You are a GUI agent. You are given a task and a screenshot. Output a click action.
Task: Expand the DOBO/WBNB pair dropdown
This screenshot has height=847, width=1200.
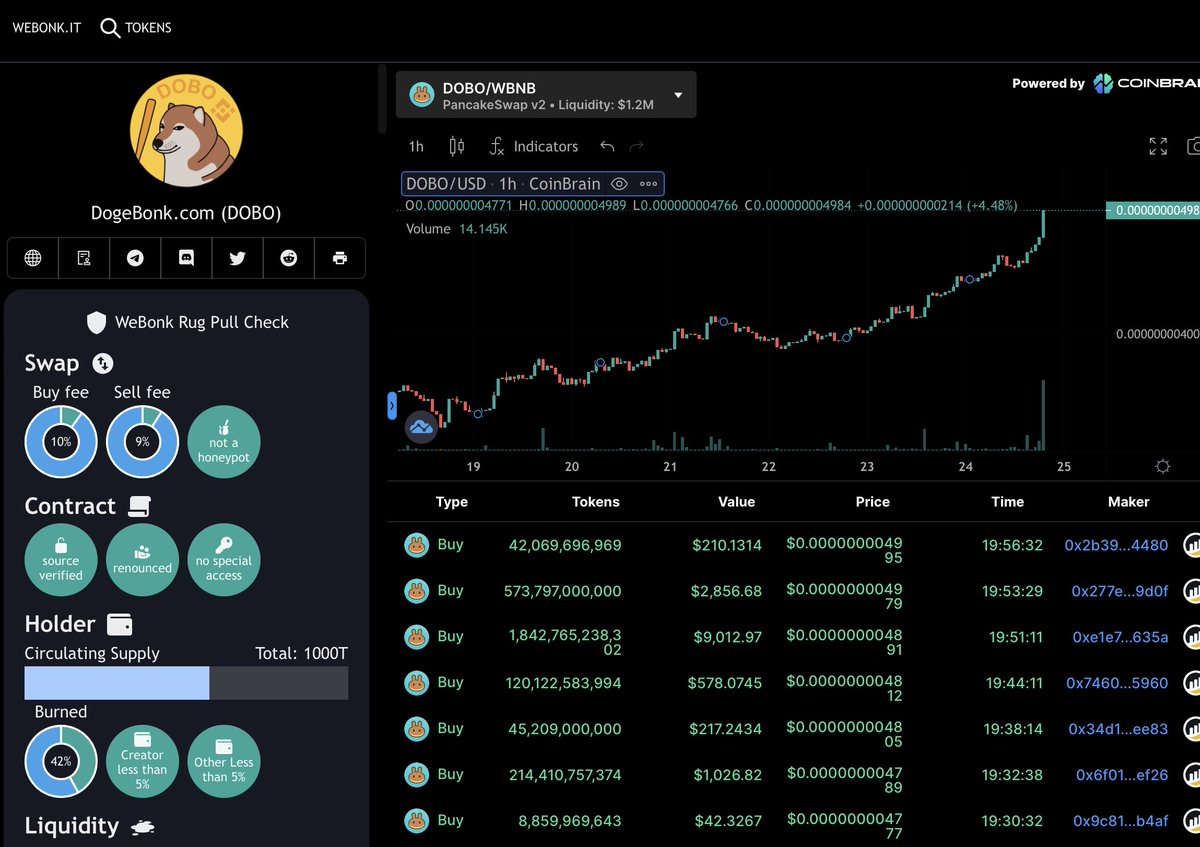click(x=678, y=95)
